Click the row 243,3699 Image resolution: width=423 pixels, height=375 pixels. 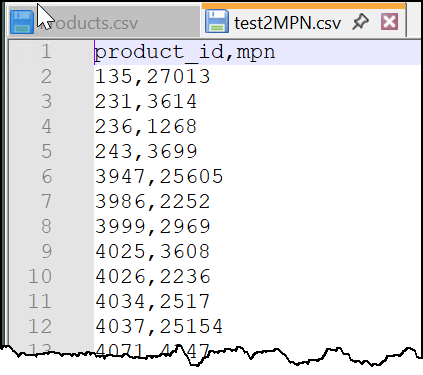(x=146, y=152)
